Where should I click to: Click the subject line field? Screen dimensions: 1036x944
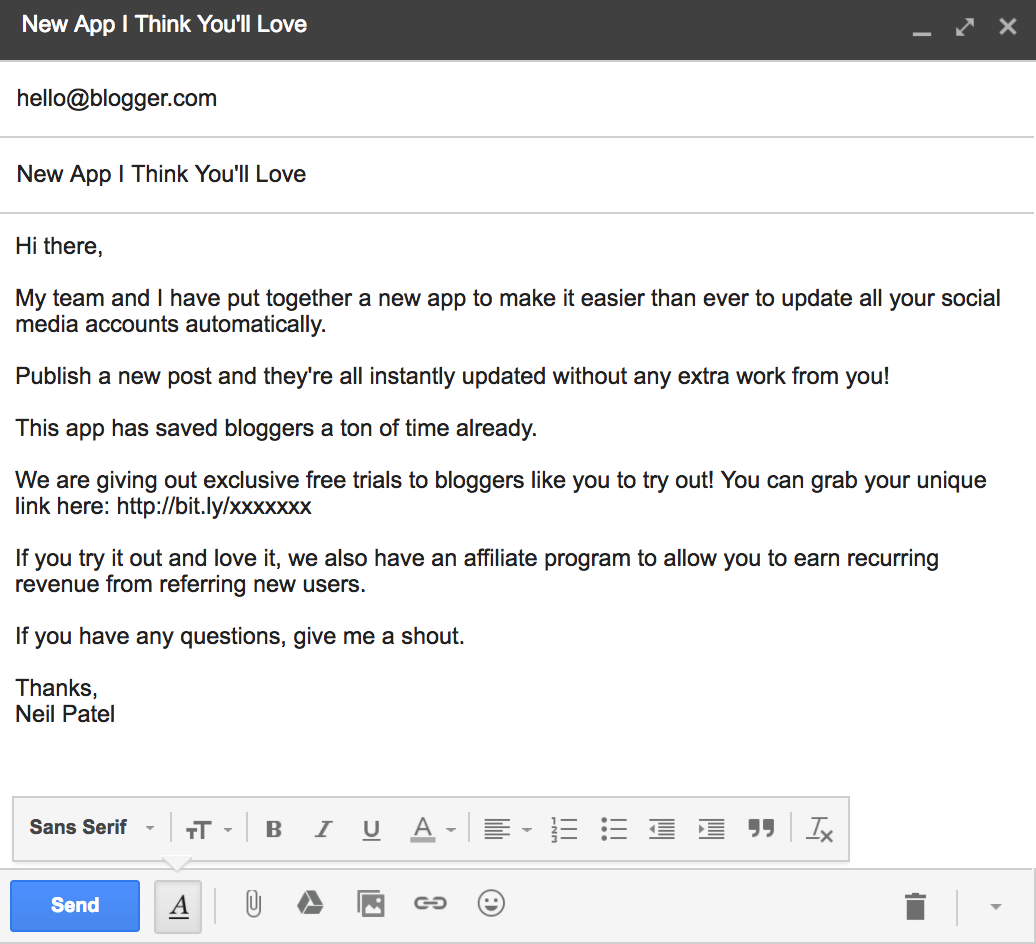(517, 175)
